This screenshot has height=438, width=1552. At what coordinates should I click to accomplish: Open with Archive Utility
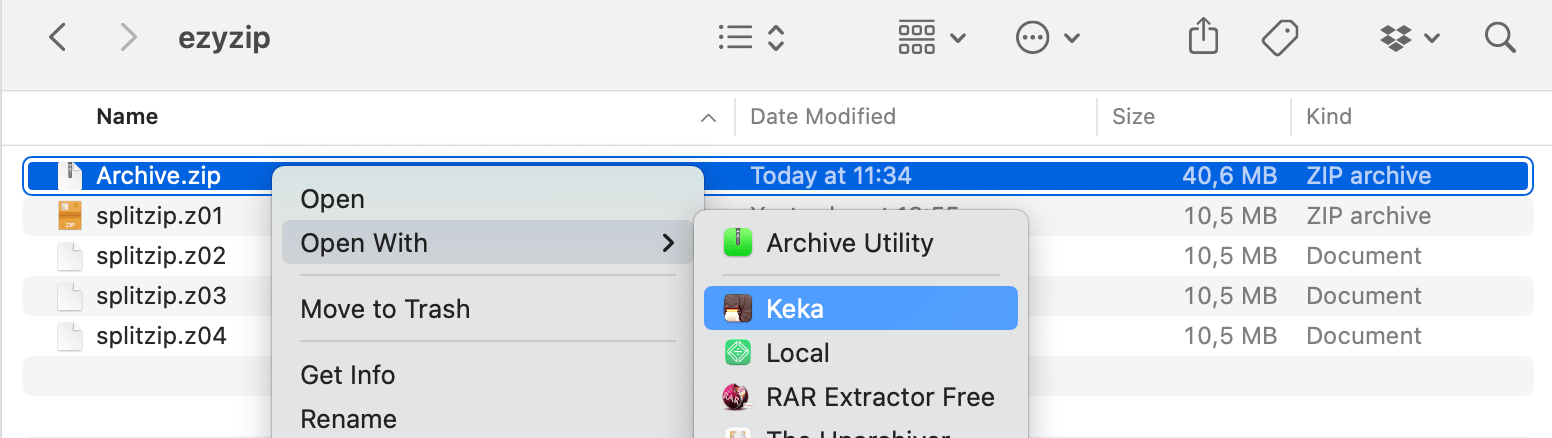(x=861, y=243)
